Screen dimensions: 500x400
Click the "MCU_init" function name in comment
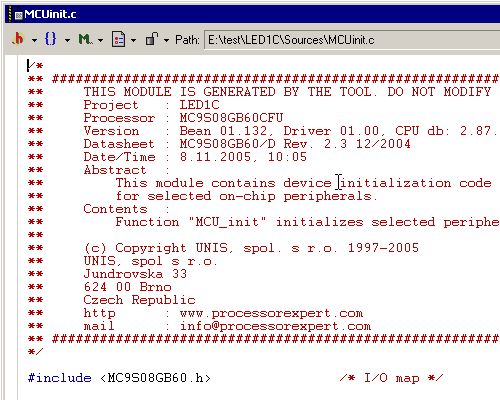coord(227,222)
